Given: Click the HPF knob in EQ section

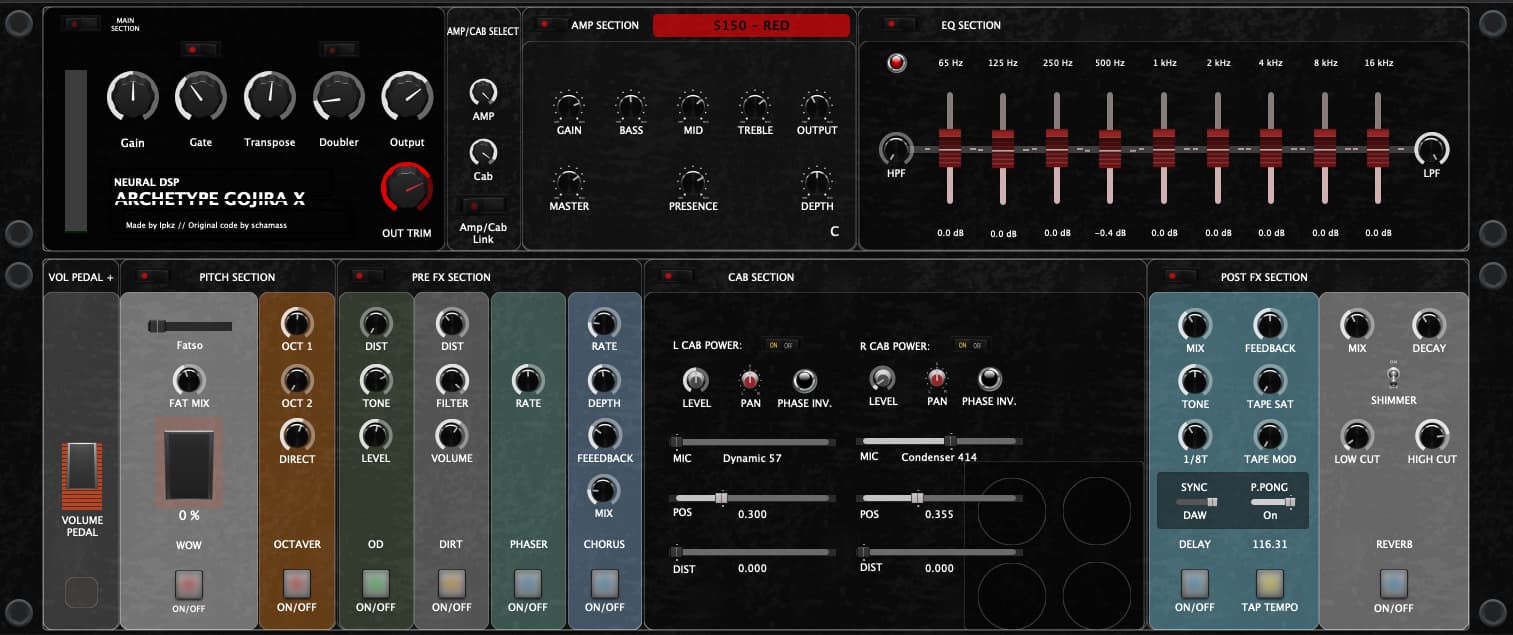Looking at the screenshot, I should tap(896, 150).
